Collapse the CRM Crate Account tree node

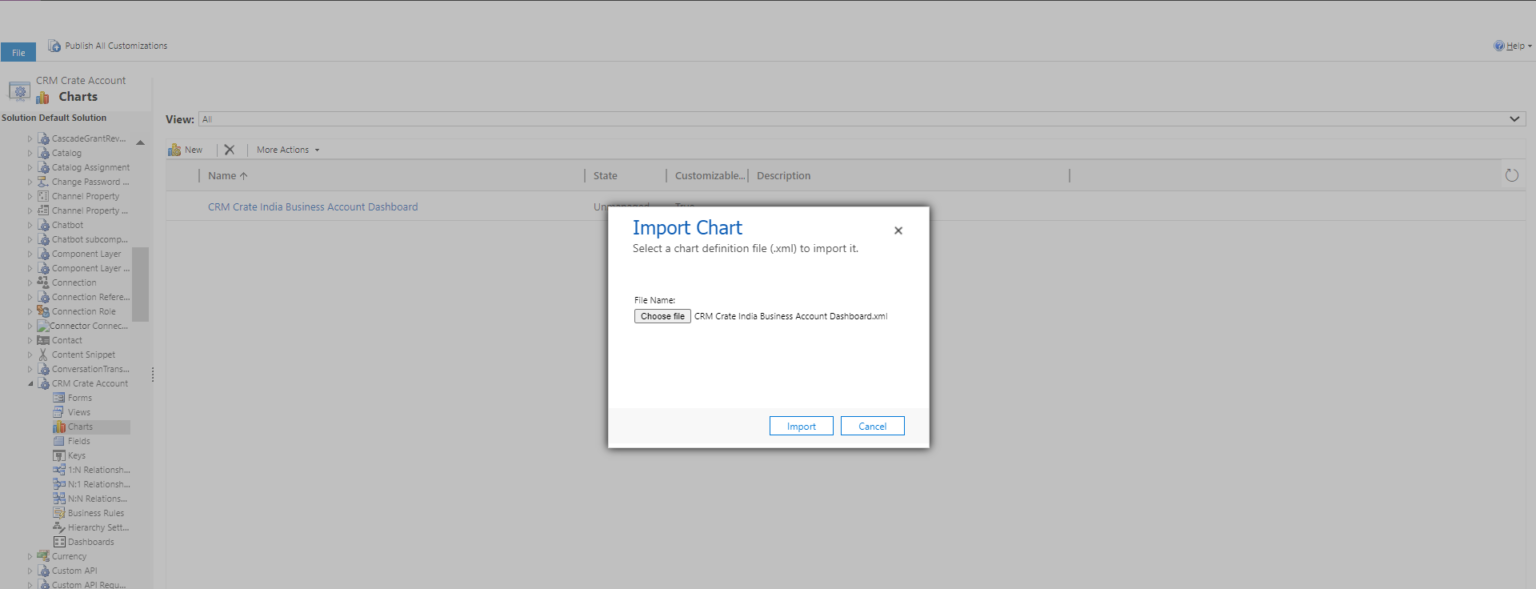point(30,383)
